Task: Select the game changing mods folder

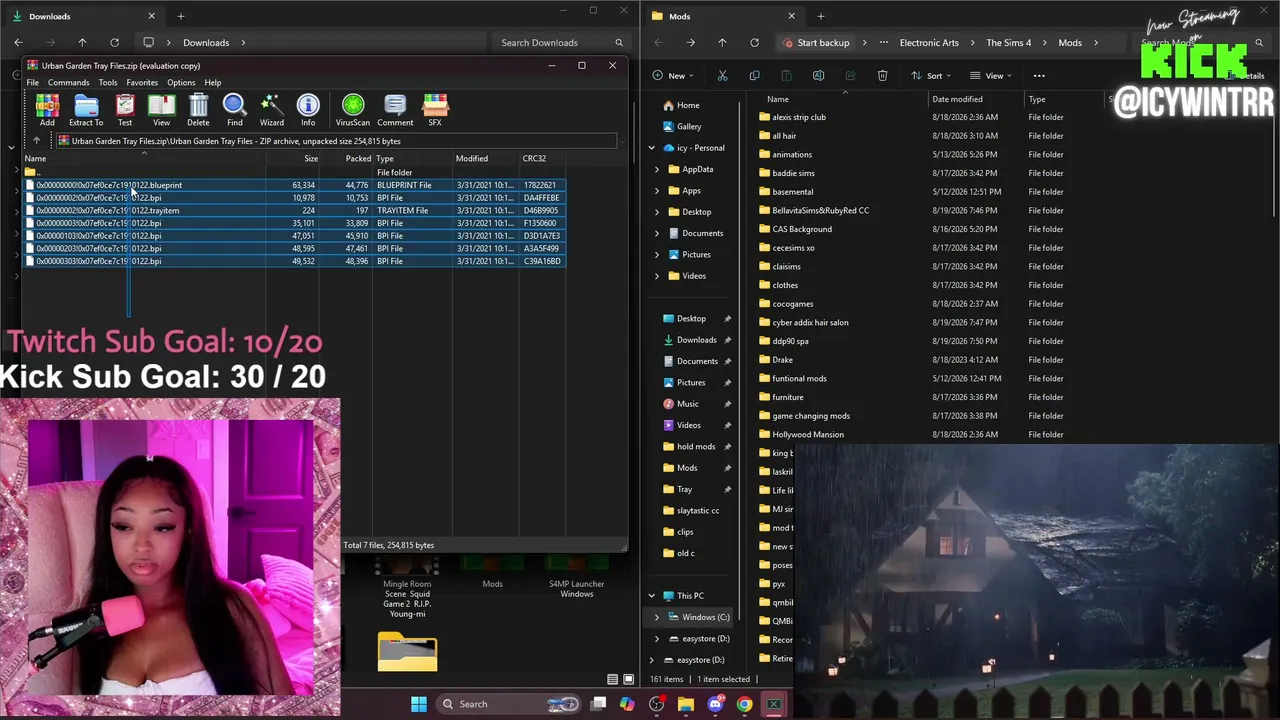Action: (x=811, y=416)
